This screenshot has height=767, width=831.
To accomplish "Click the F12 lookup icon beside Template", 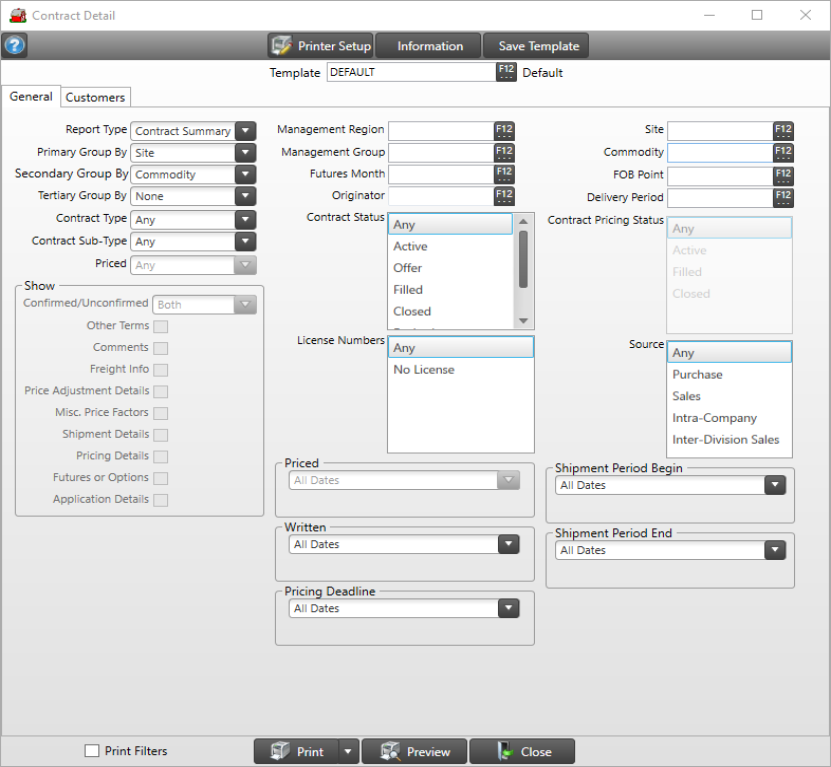I will [505, 72].
